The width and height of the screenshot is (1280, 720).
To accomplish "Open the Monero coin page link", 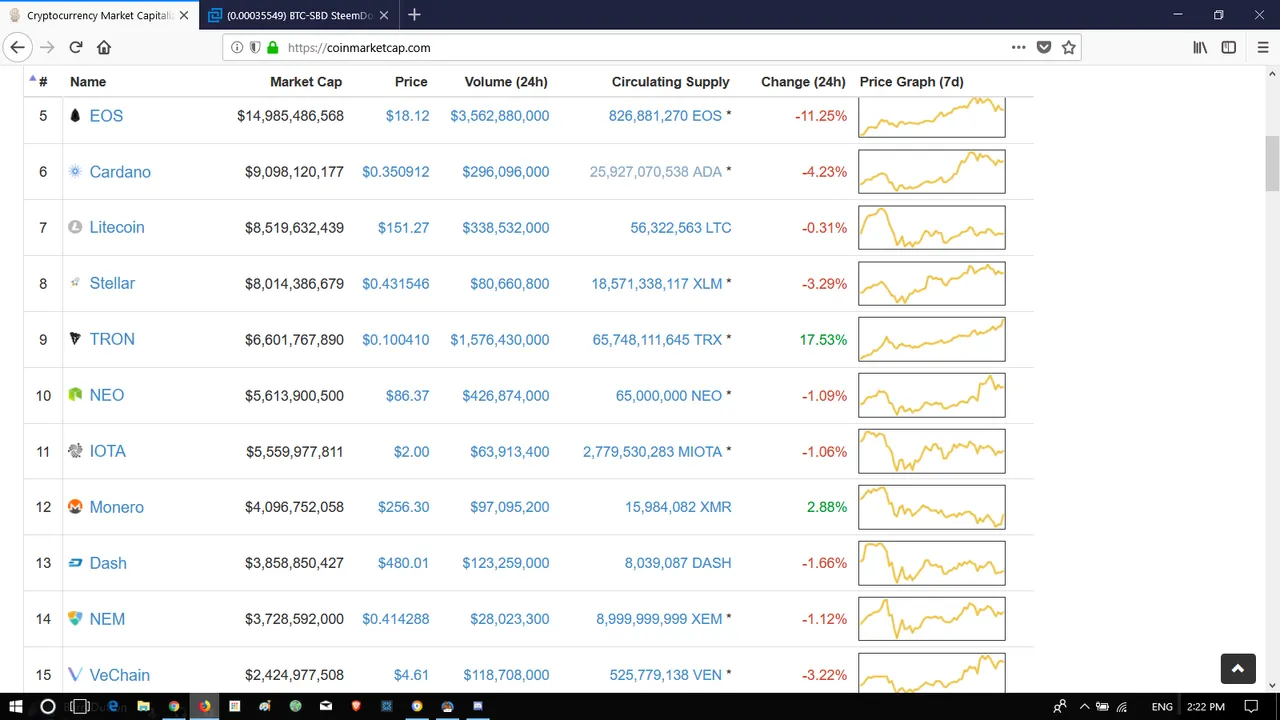I will coord(117,507).
